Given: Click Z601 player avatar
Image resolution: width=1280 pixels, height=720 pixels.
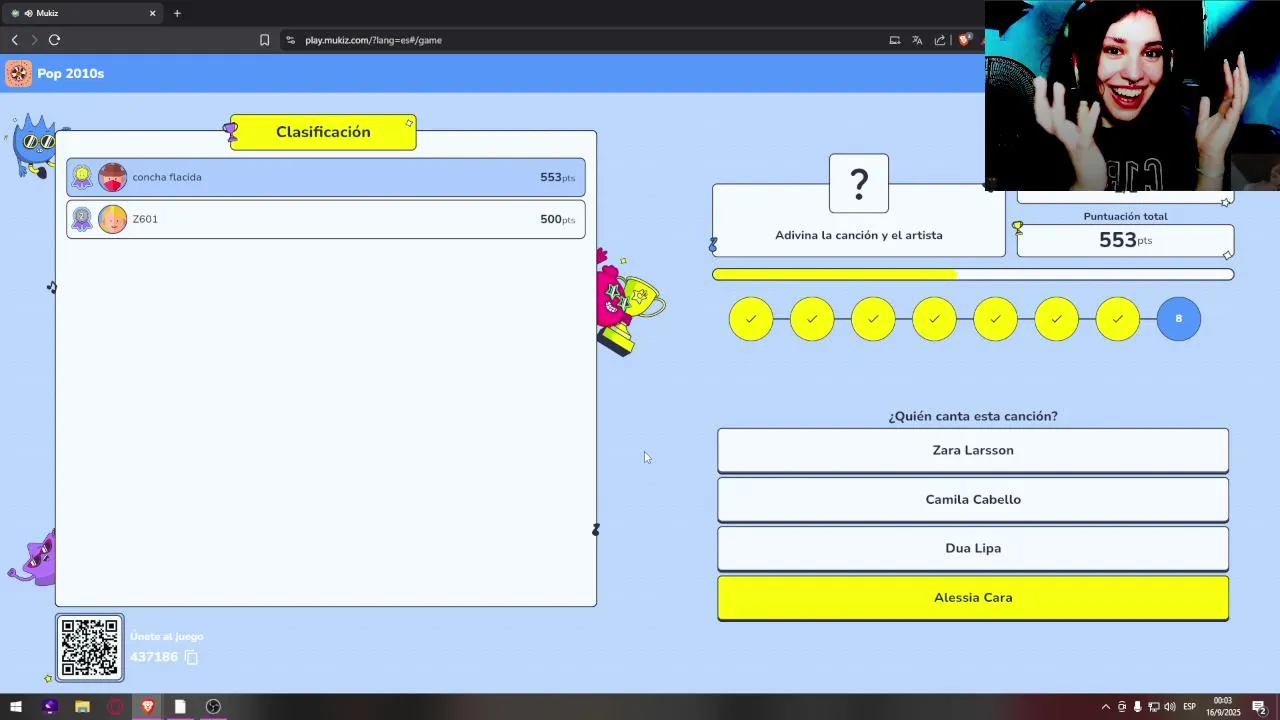Looking at the screenshot, I should (113, 219).
